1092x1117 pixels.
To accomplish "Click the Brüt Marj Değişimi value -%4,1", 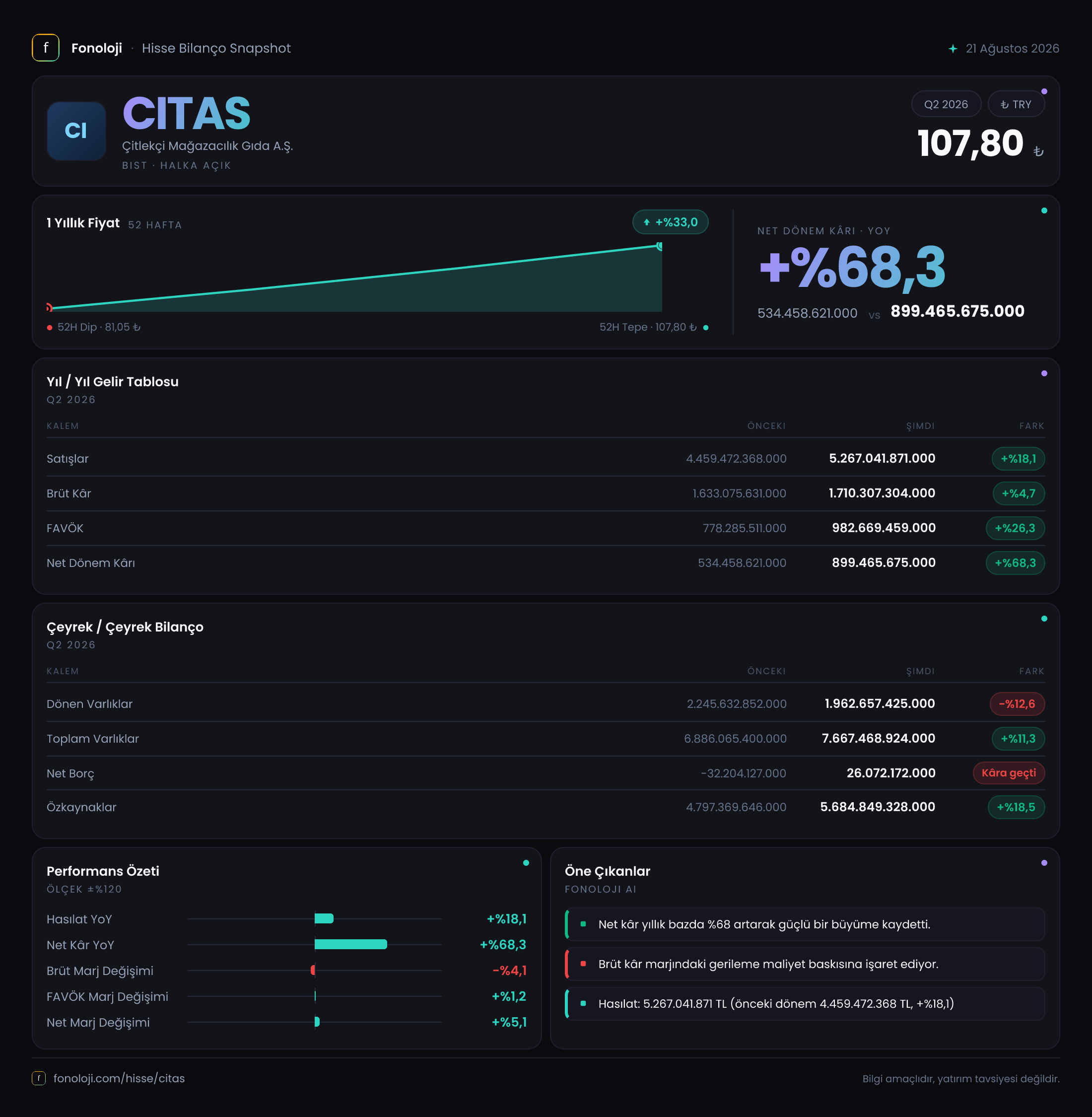I will [509, 971].
